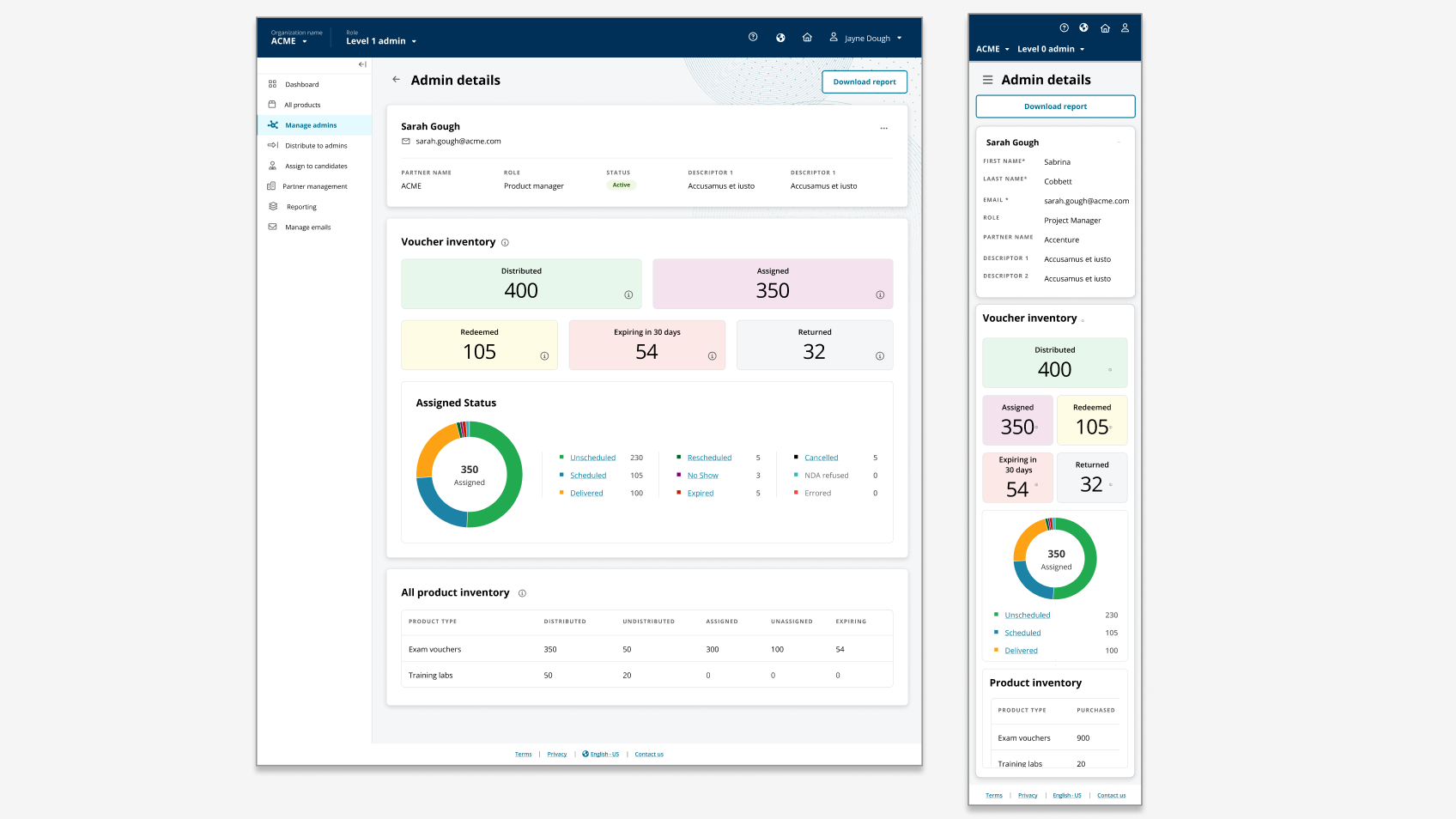Open Distribute to admins in sidebar

(314, 146)
